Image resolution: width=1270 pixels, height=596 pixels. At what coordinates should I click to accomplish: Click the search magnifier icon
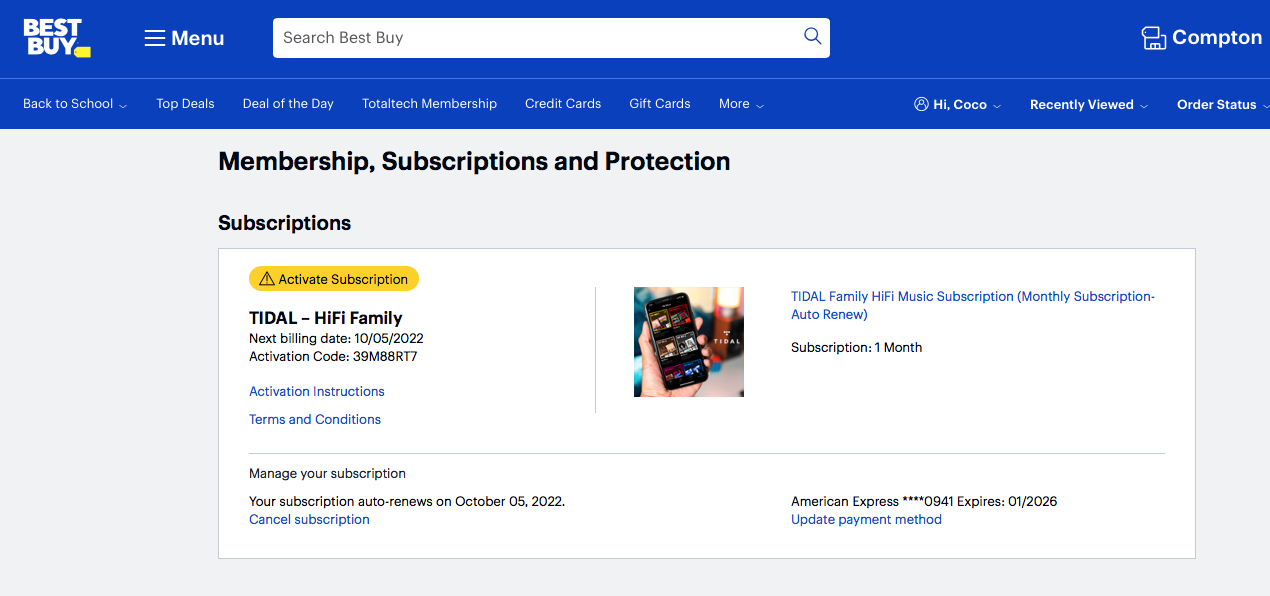click(812, 36)
